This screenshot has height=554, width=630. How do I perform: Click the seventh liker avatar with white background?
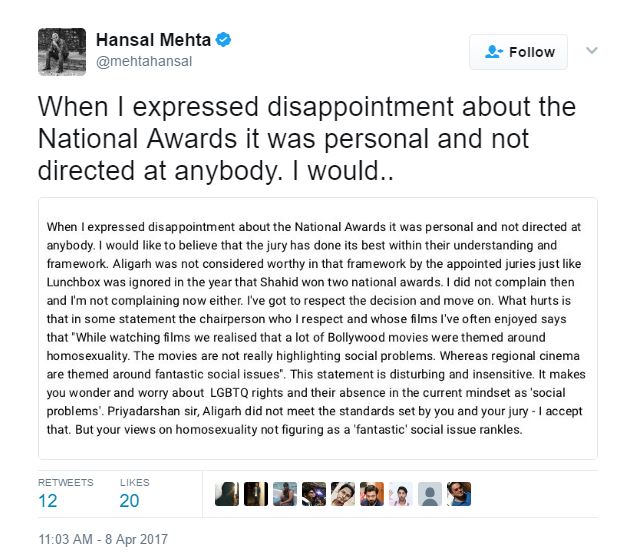pos(401,493)
